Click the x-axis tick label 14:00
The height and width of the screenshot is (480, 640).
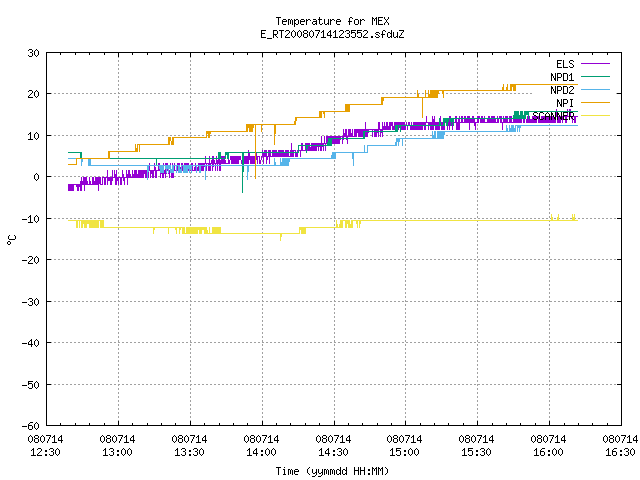coord(261,452)
